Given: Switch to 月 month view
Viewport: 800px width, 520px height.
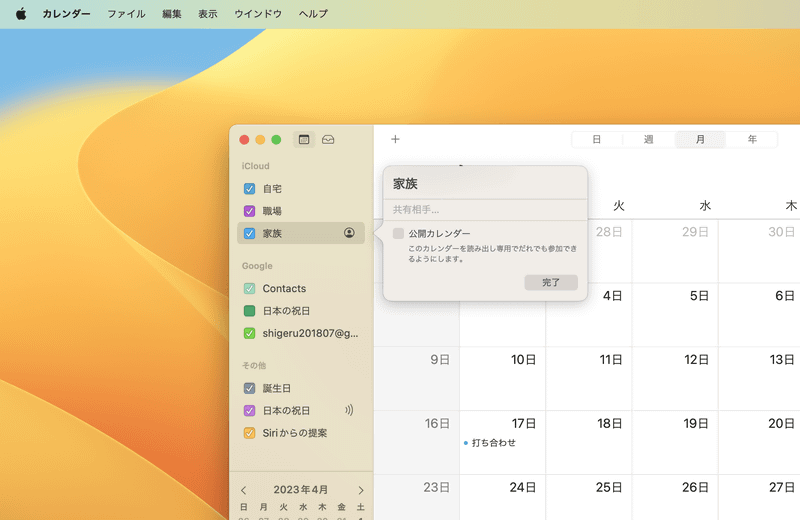Looking at the screenshot, I should point(700,139).
